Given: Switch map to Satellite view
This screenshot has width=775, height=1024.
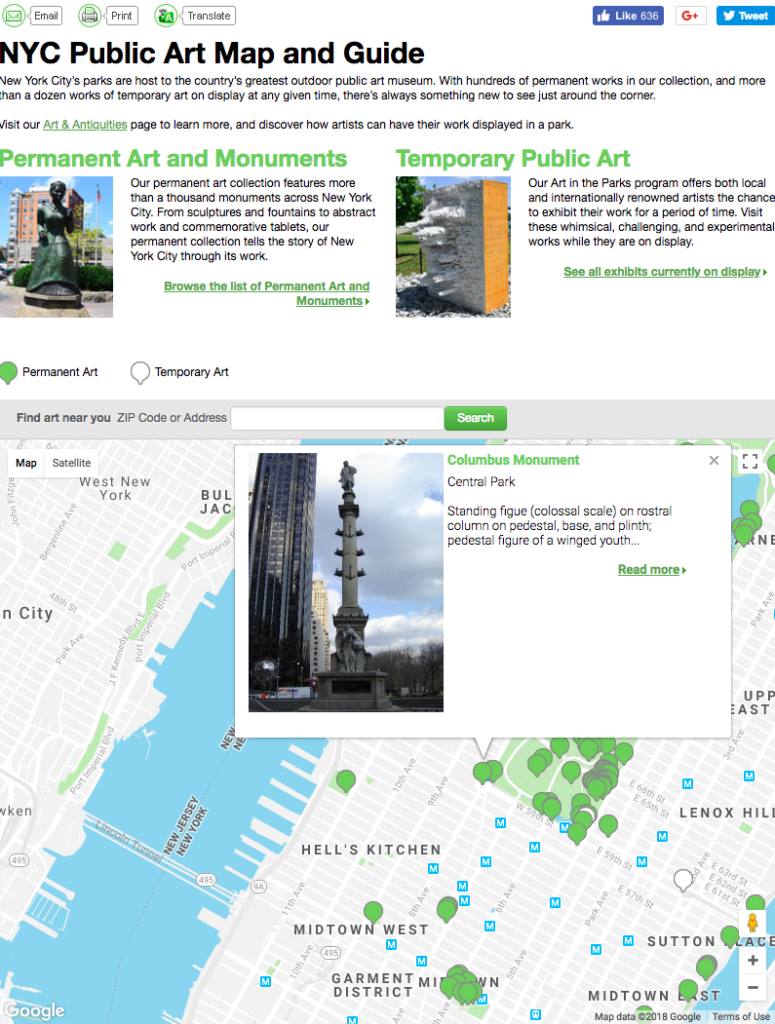Looking at the screenshot, I should (x=71, y=463).
